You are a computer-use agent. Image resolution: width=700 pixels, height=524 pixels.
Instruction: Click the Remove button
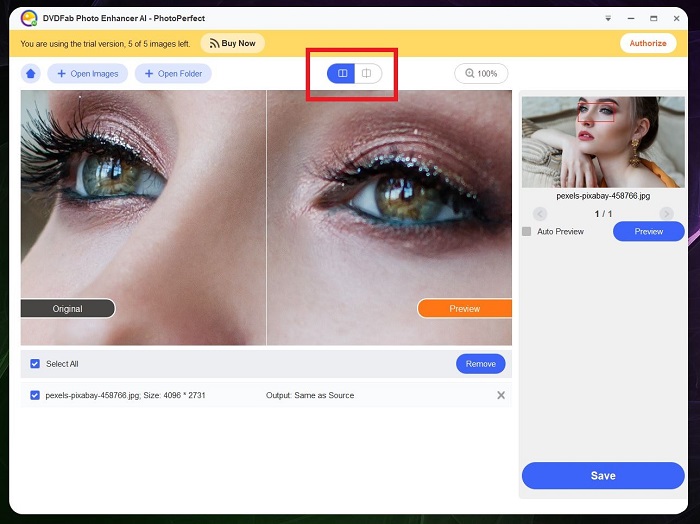pyautogui.click(x=481, y=364)
